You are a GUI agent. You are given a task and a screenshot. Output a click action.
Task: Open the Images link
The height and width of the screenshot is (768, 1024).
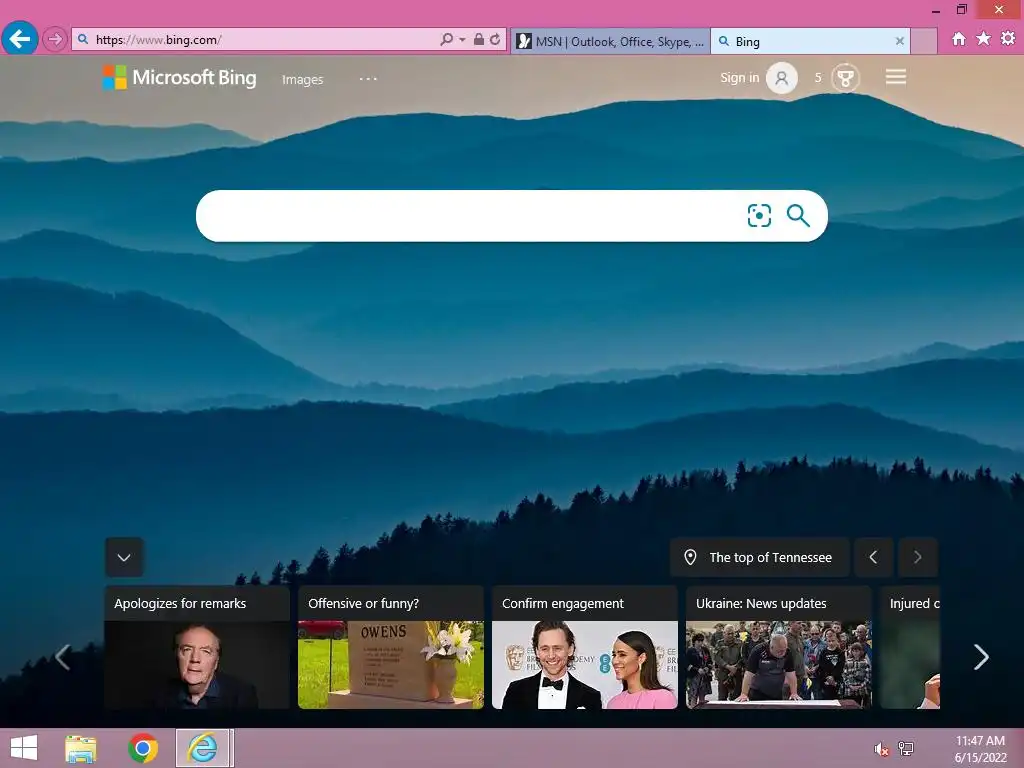click(x=302, y=80)
